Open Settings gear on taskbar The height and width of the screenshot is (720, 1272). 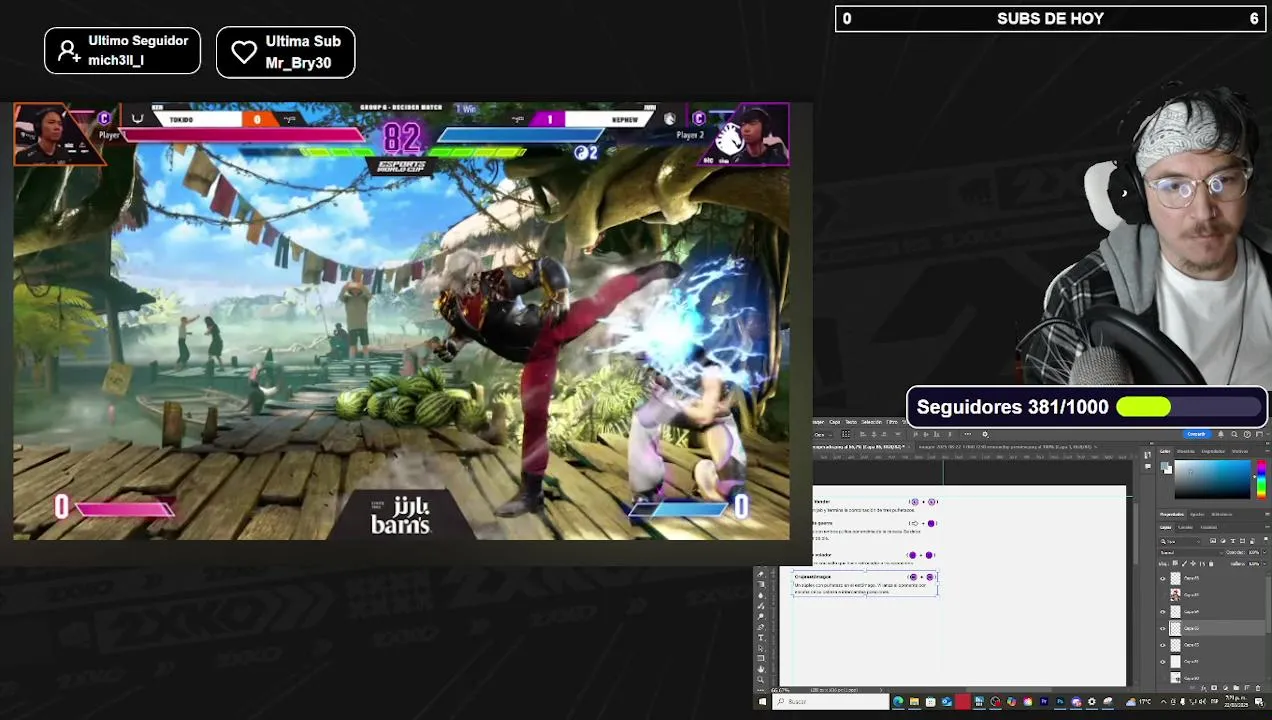coord(1091,701)
